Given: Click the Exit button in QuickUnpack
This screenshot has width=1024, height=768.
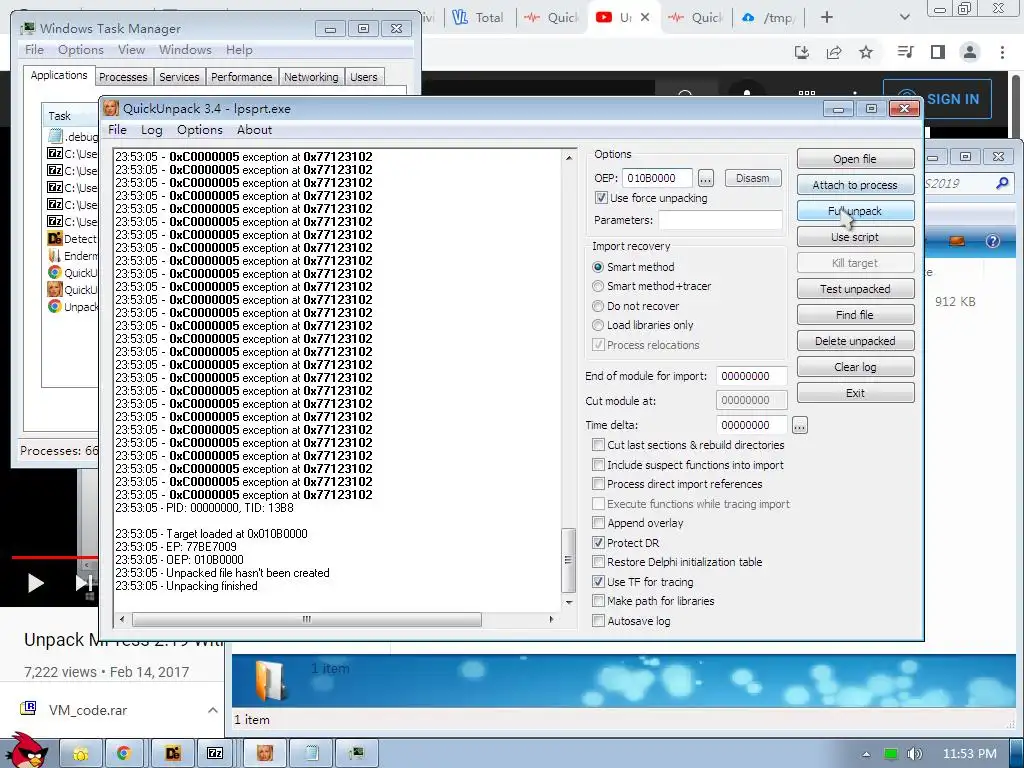Looking at the screenshot, I should point(855,393).
